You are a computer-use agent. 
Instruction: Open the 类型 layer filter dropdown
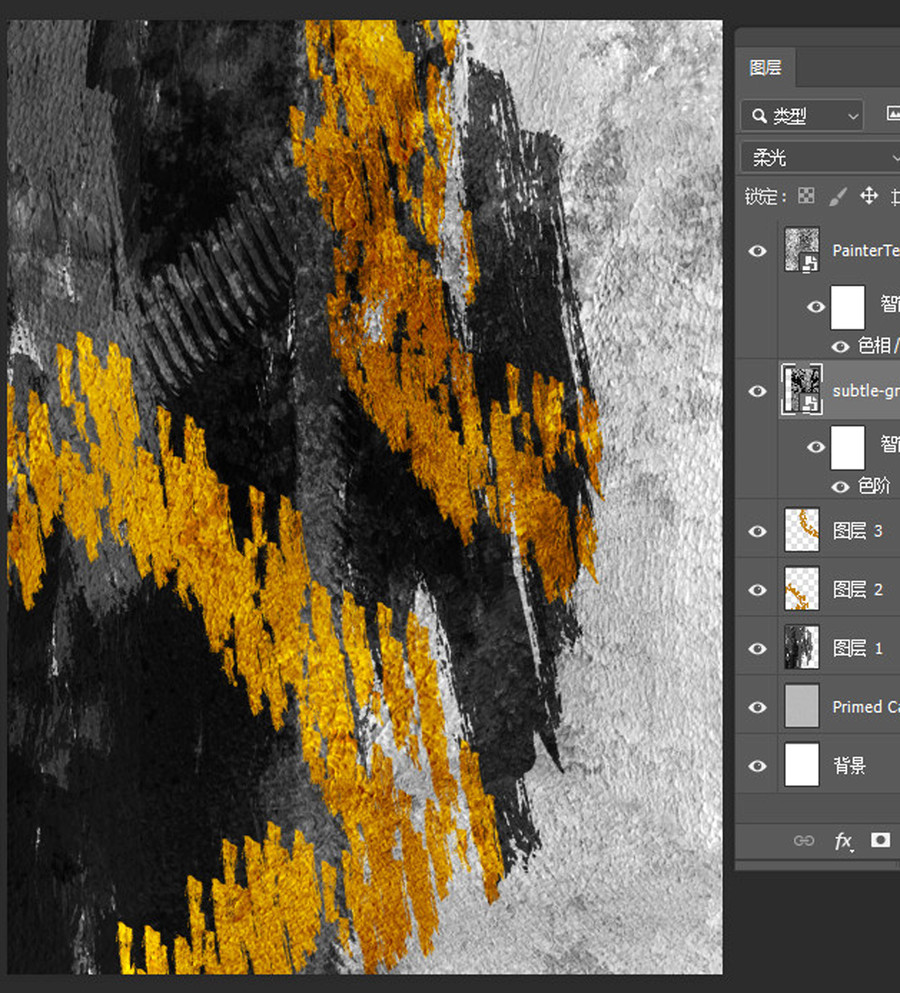click(802, 116)
